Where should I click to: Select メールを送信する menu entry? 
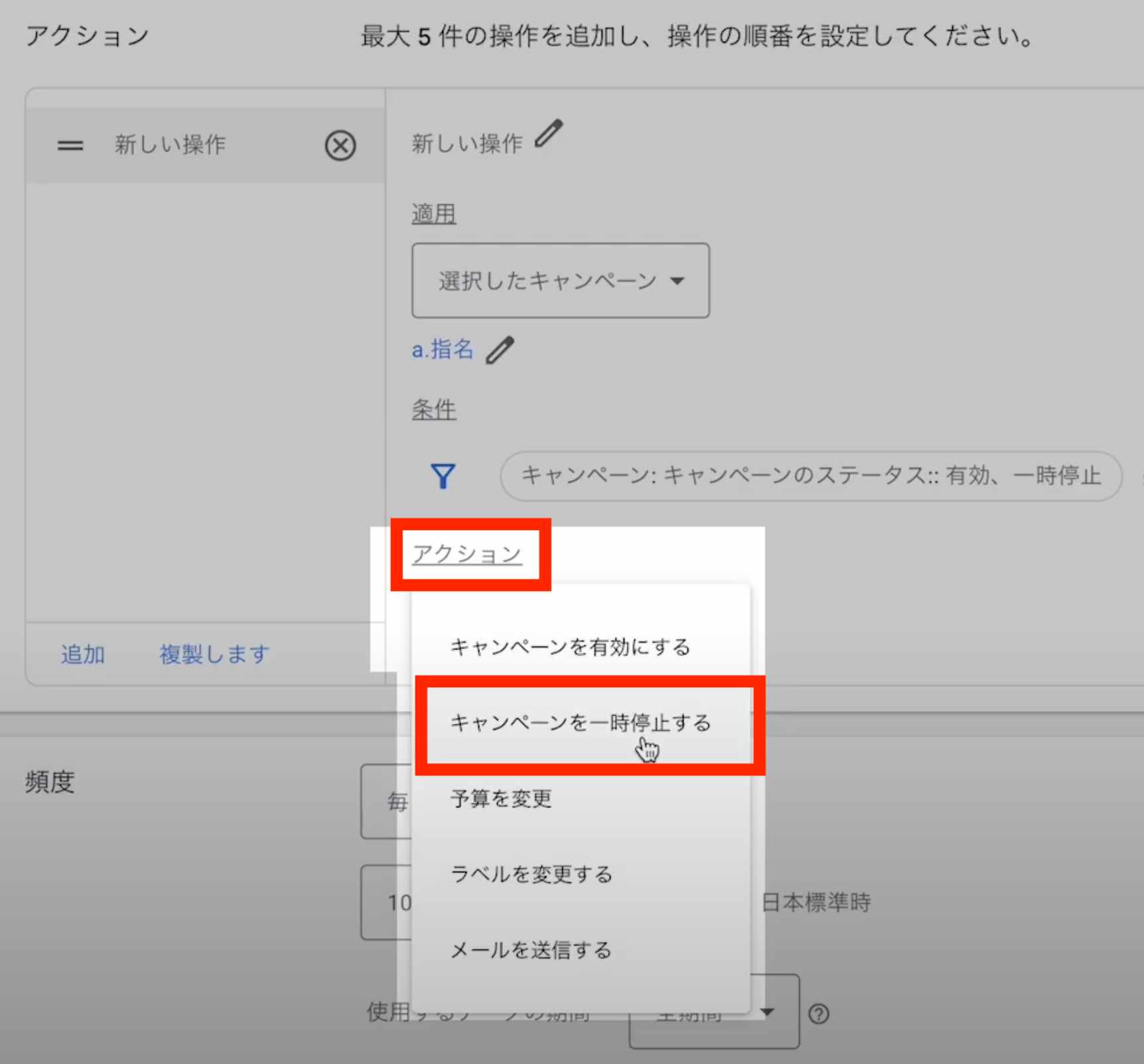pyautogui.click(x=531, y=950)
